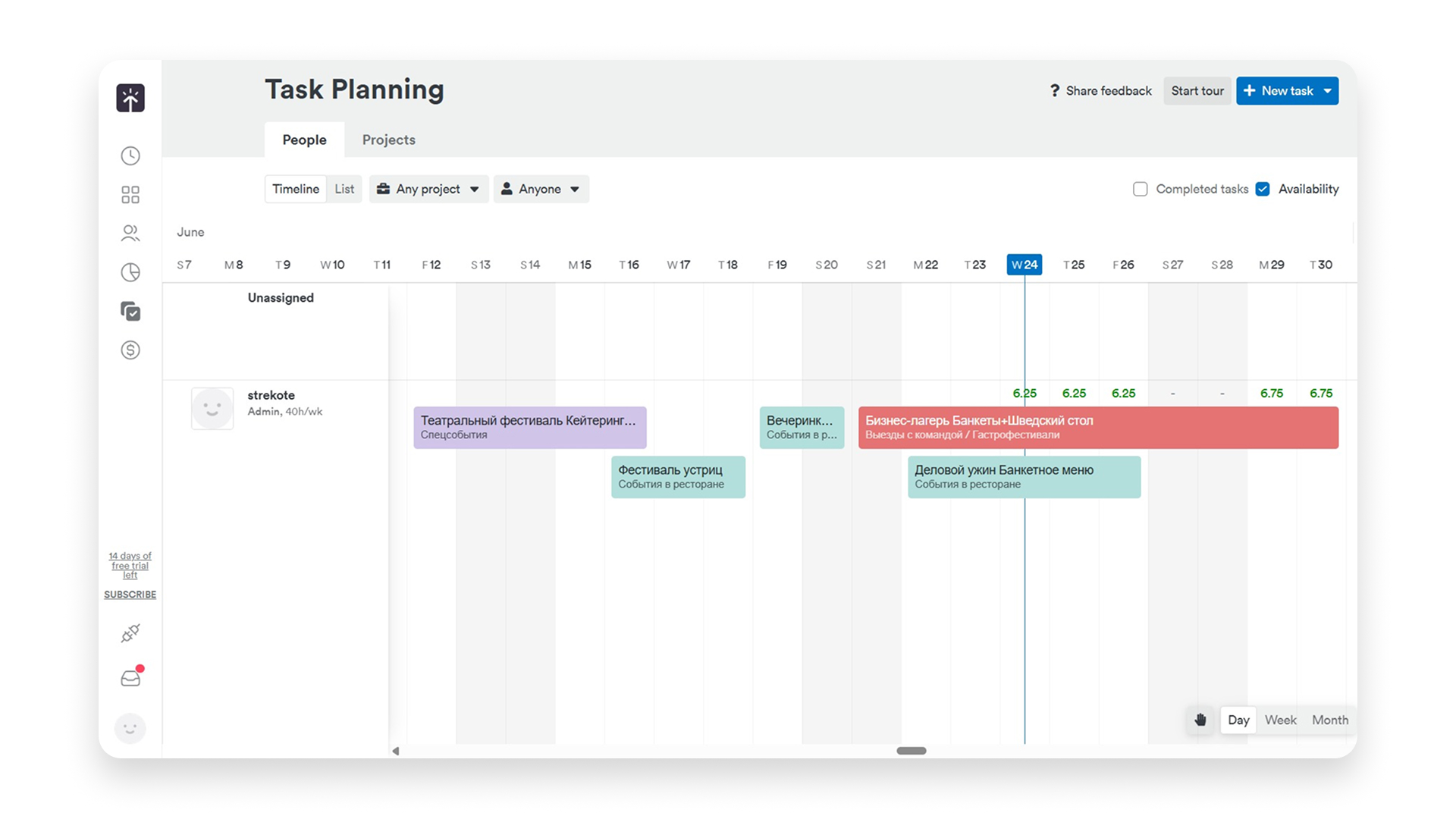Open the task planning checkbox icon
The width and height of the screenshot is (1456, 819).
coord(130,311)
